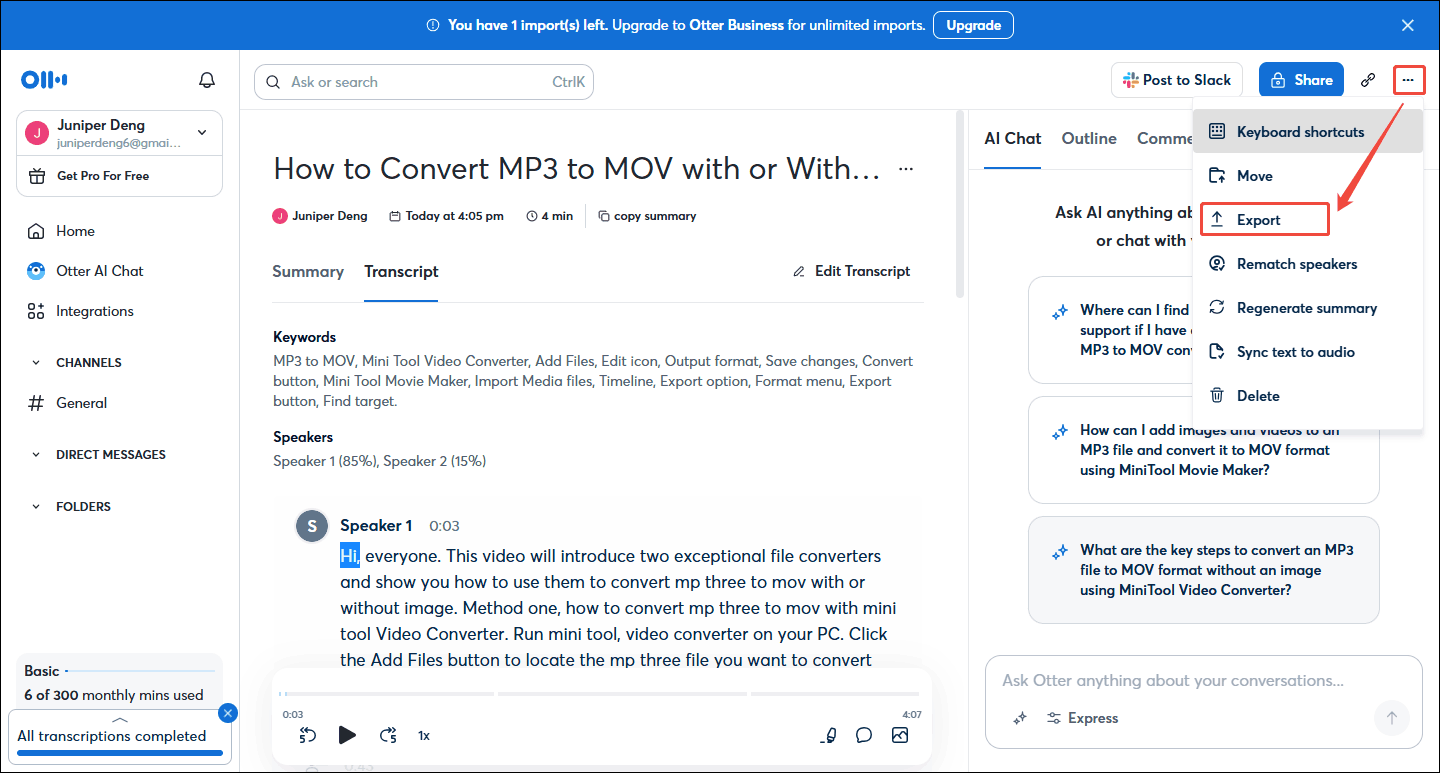
Task: Collapse the FOLDERS section
Action: coord(37,507)
